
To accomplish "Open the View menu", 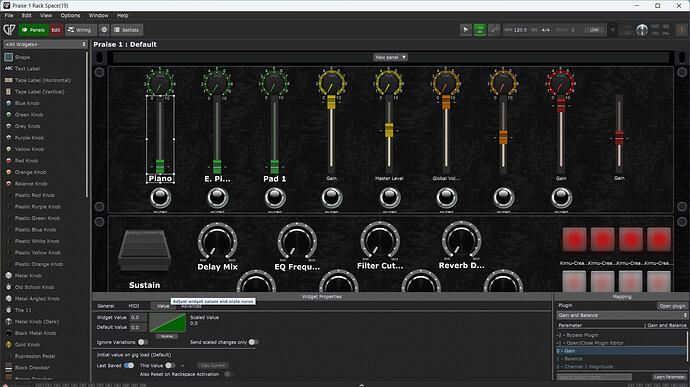I will pyautogui.click(x=46, y=15).
